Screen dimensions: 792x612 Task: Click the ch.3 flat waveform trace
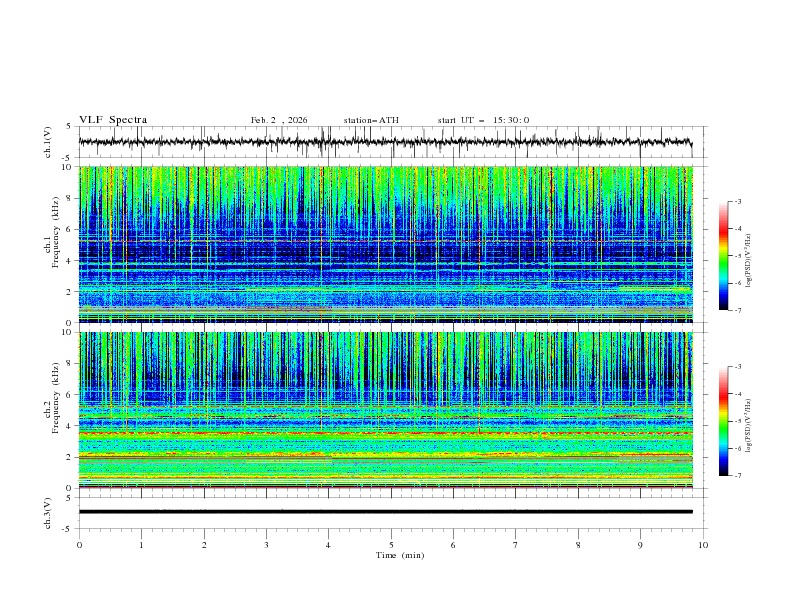[385, 512]
